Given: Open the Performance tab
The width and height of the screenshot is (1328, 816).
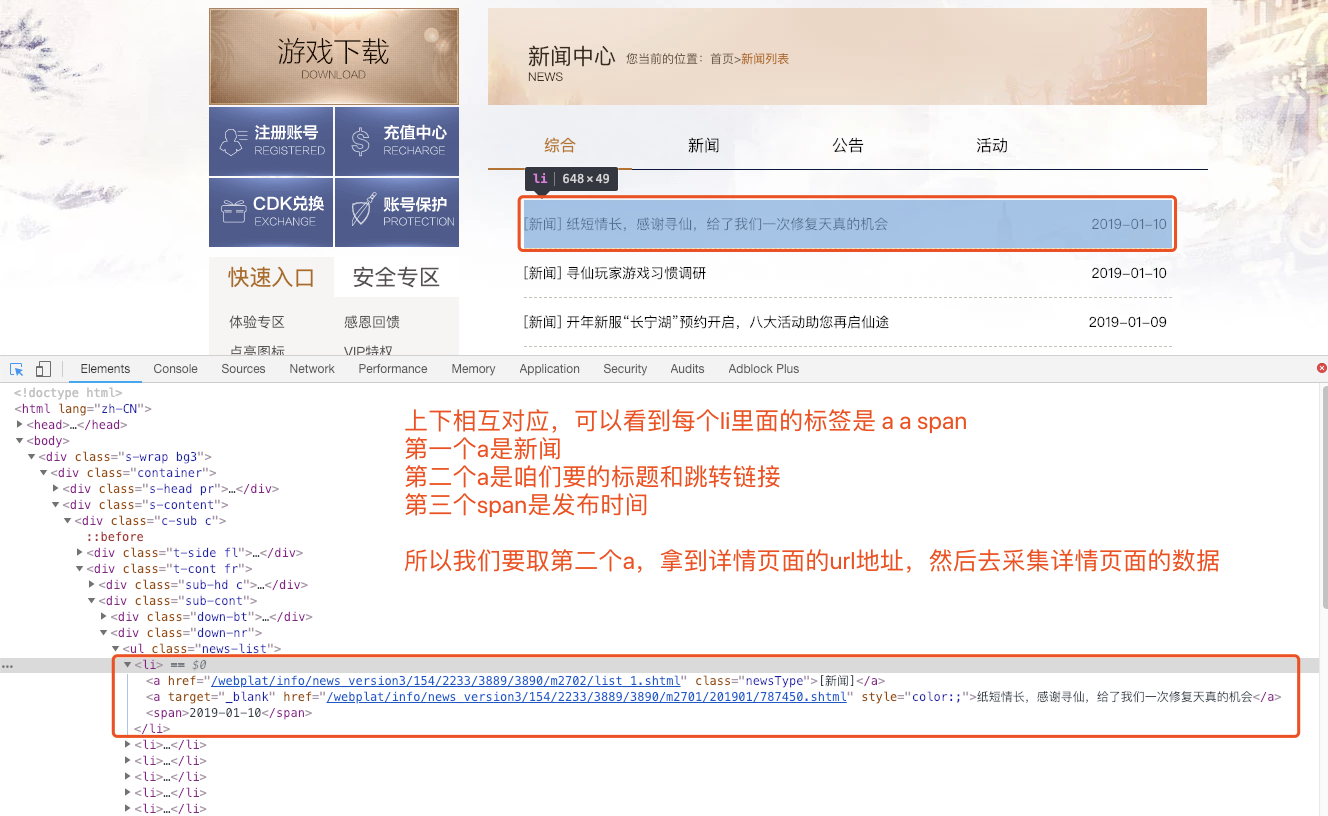Looking at the screenshot, I should pyautogui.click(x=393, y=369).
